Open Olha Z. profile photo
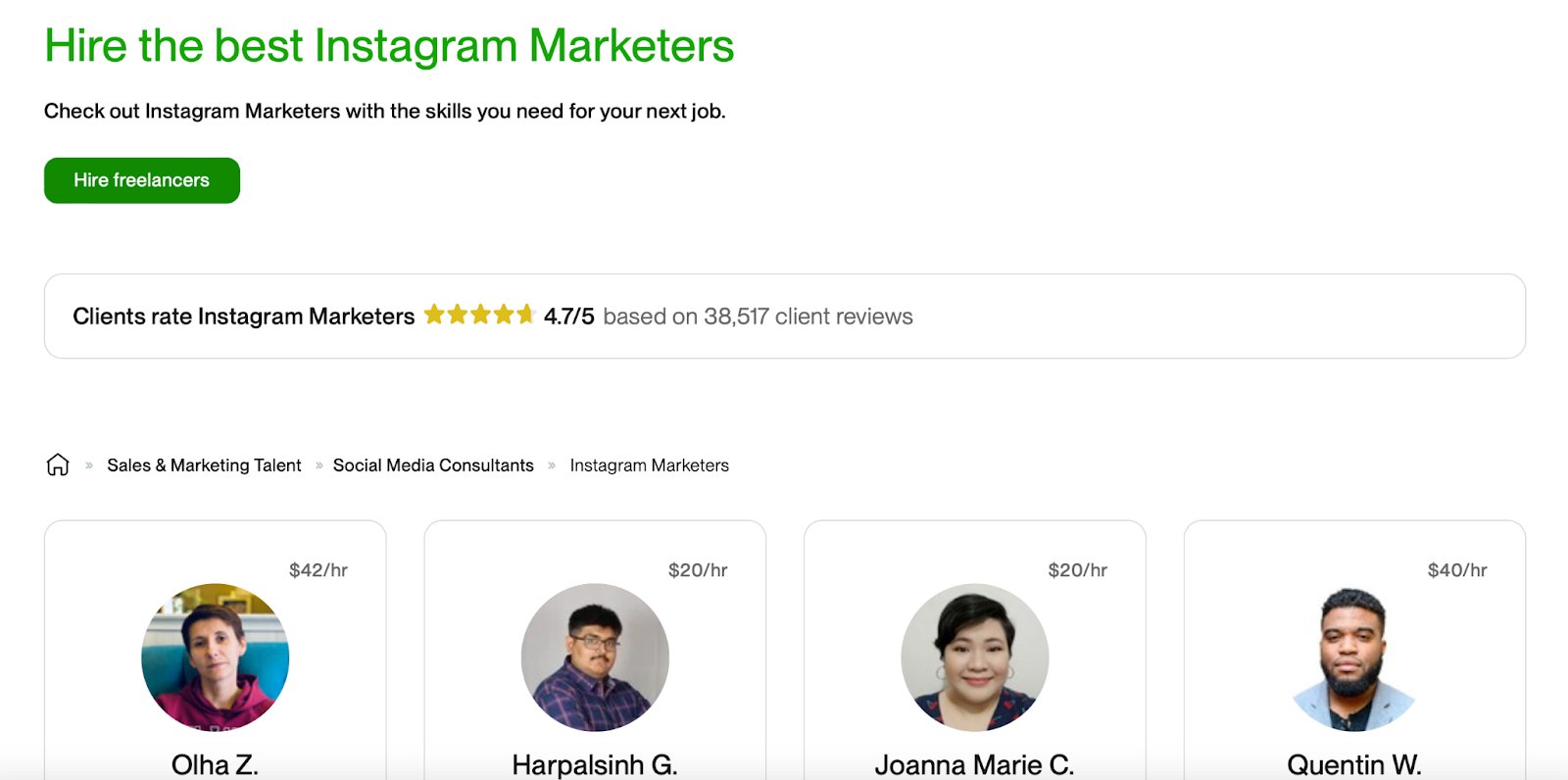The width and height of the screenshot is (1568, 780). tap(216, 658)
